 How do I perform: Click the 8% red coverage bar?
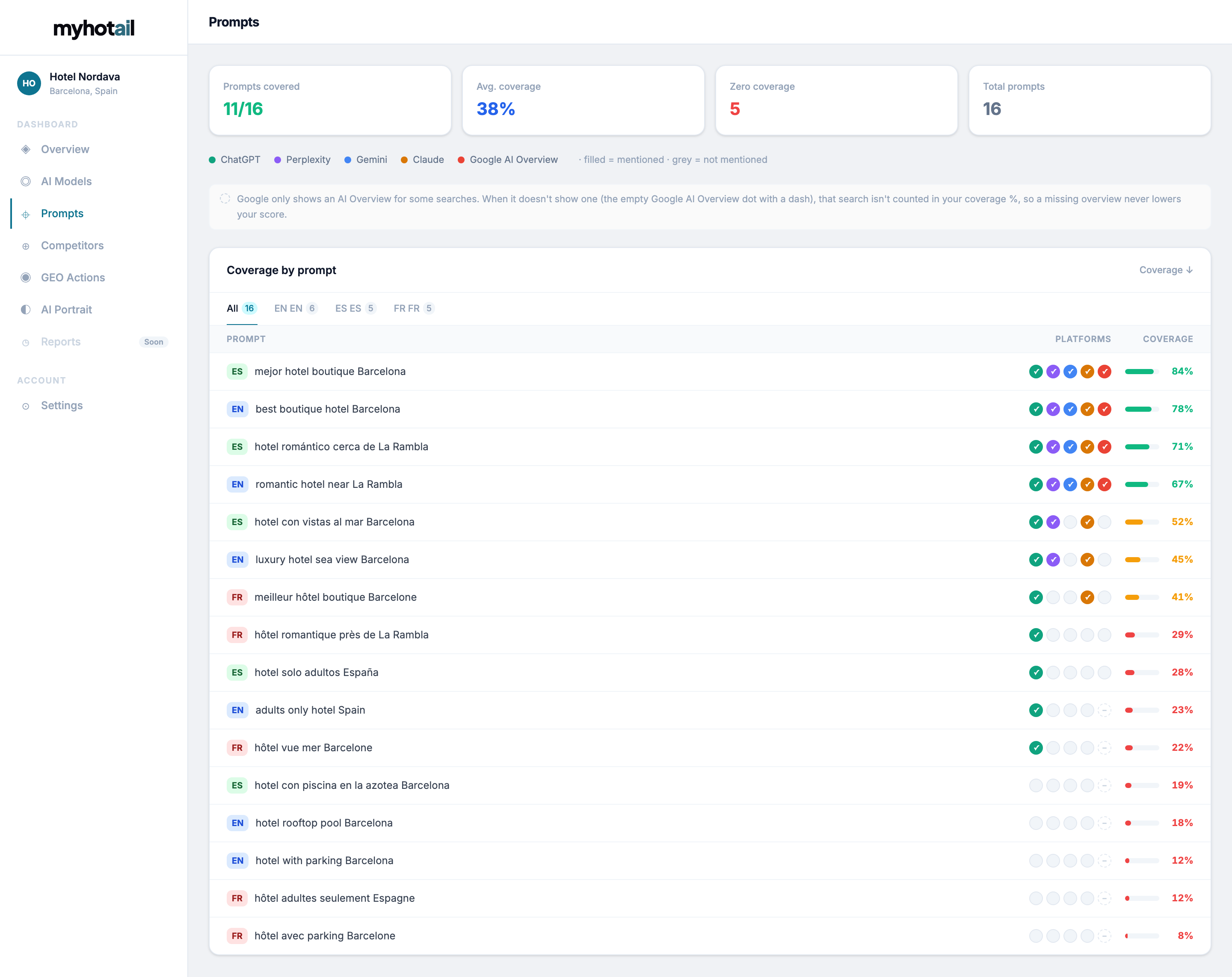(1142, 936)
